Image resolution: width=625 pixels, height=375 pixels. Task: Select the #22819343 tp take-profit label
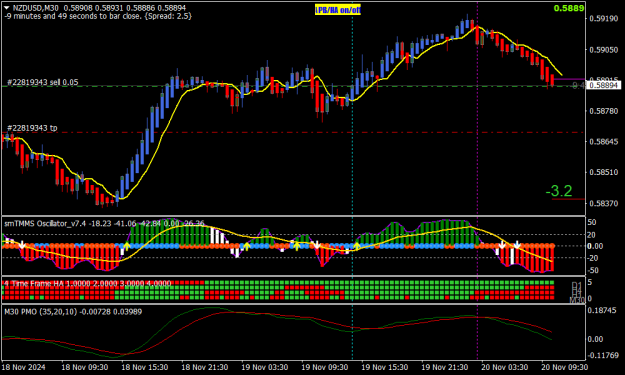[32, 128]
